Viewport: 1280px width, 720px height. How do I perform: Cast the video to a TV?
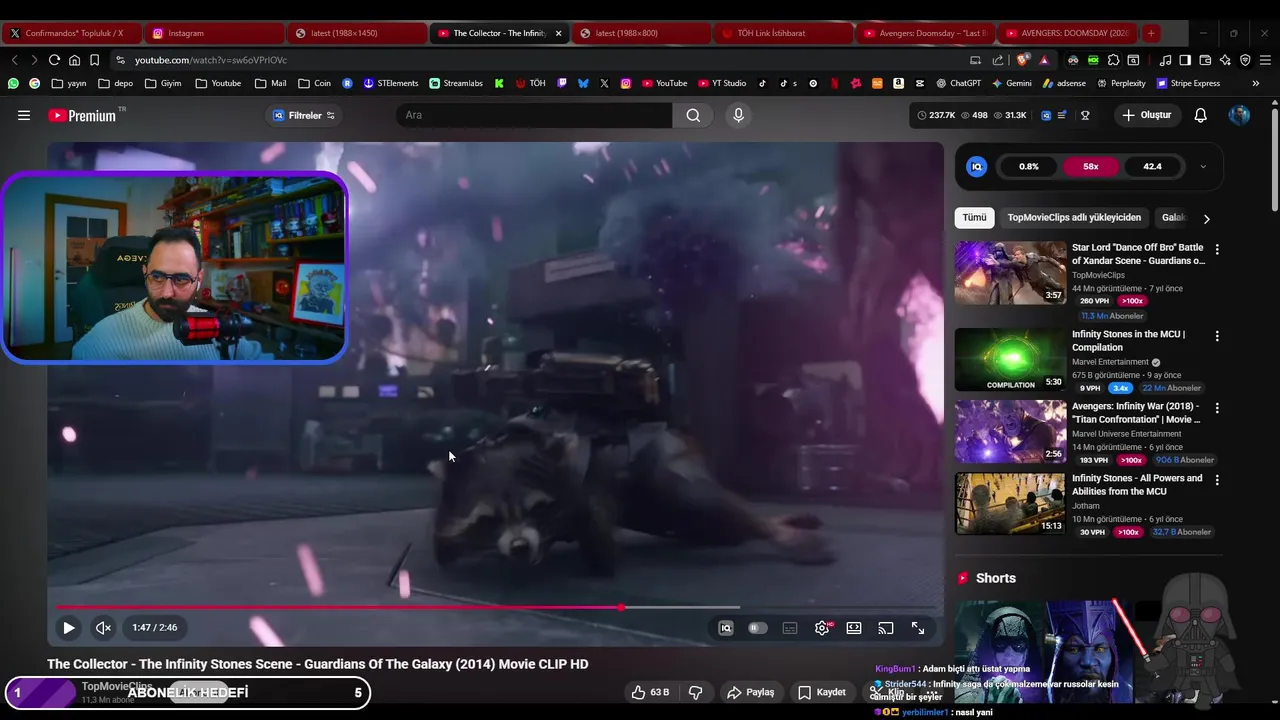tap(886, 628)
